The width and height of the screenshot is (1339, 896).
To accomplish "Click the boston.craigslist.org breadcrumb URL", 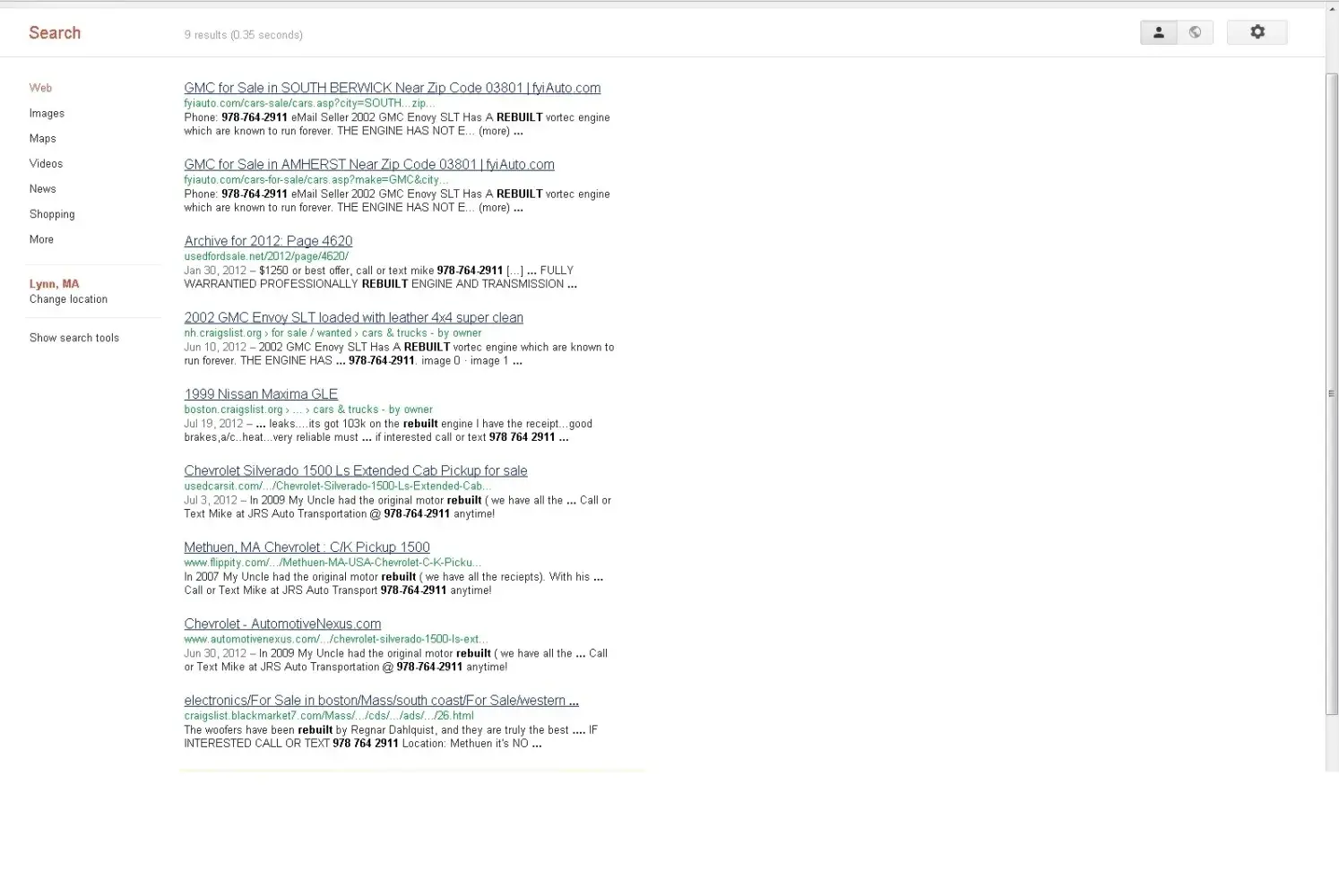I will coord(308,409).
